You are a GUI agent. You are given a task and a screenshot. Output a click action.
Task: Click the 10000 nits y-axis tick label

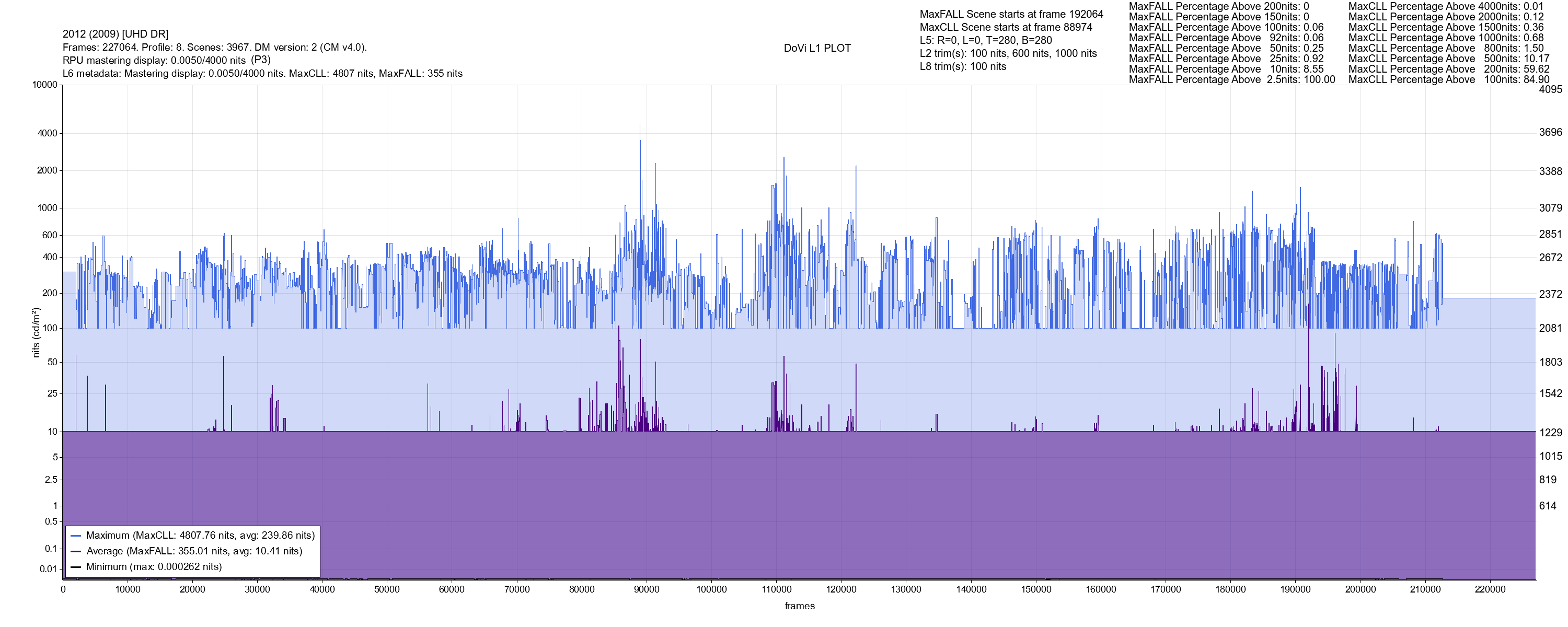tap(44, 85)
